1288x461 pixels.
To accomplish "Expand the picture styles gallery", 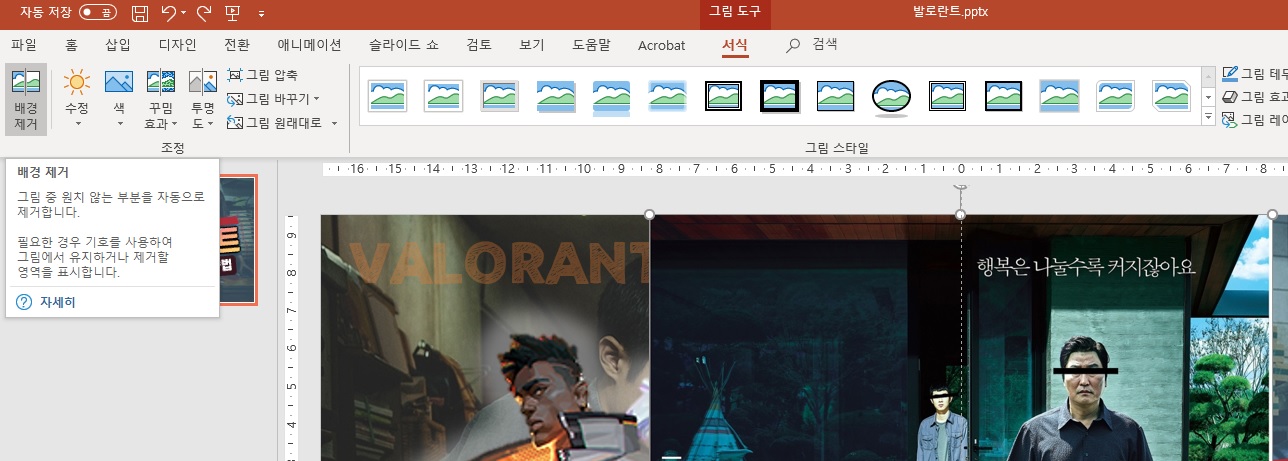I will (x=1208, y=118).
